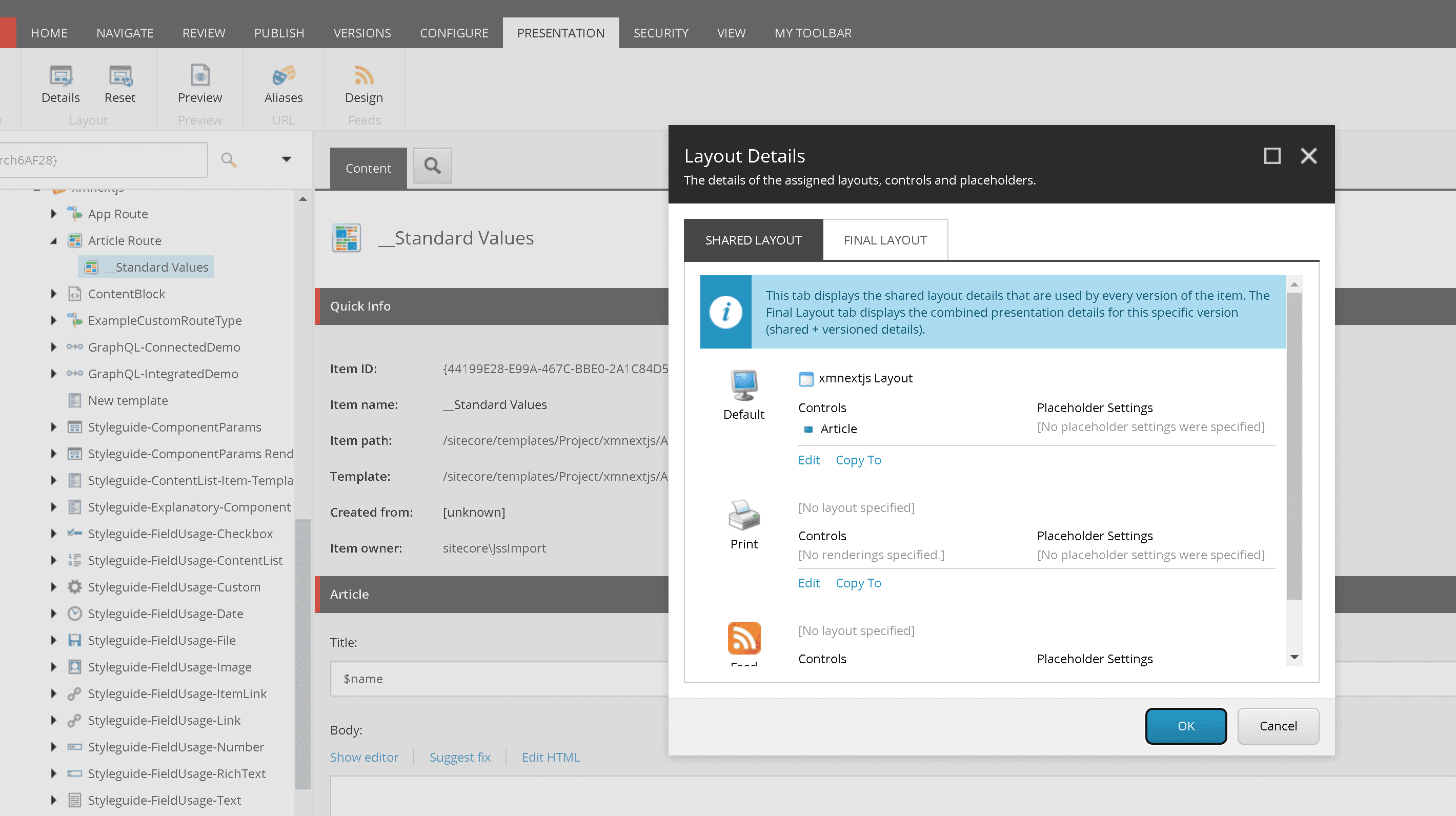Expand the GraphQL-IntegratedDemo tree item
The height and width of the screenshot is (816, 1456).
click(53, 373)
